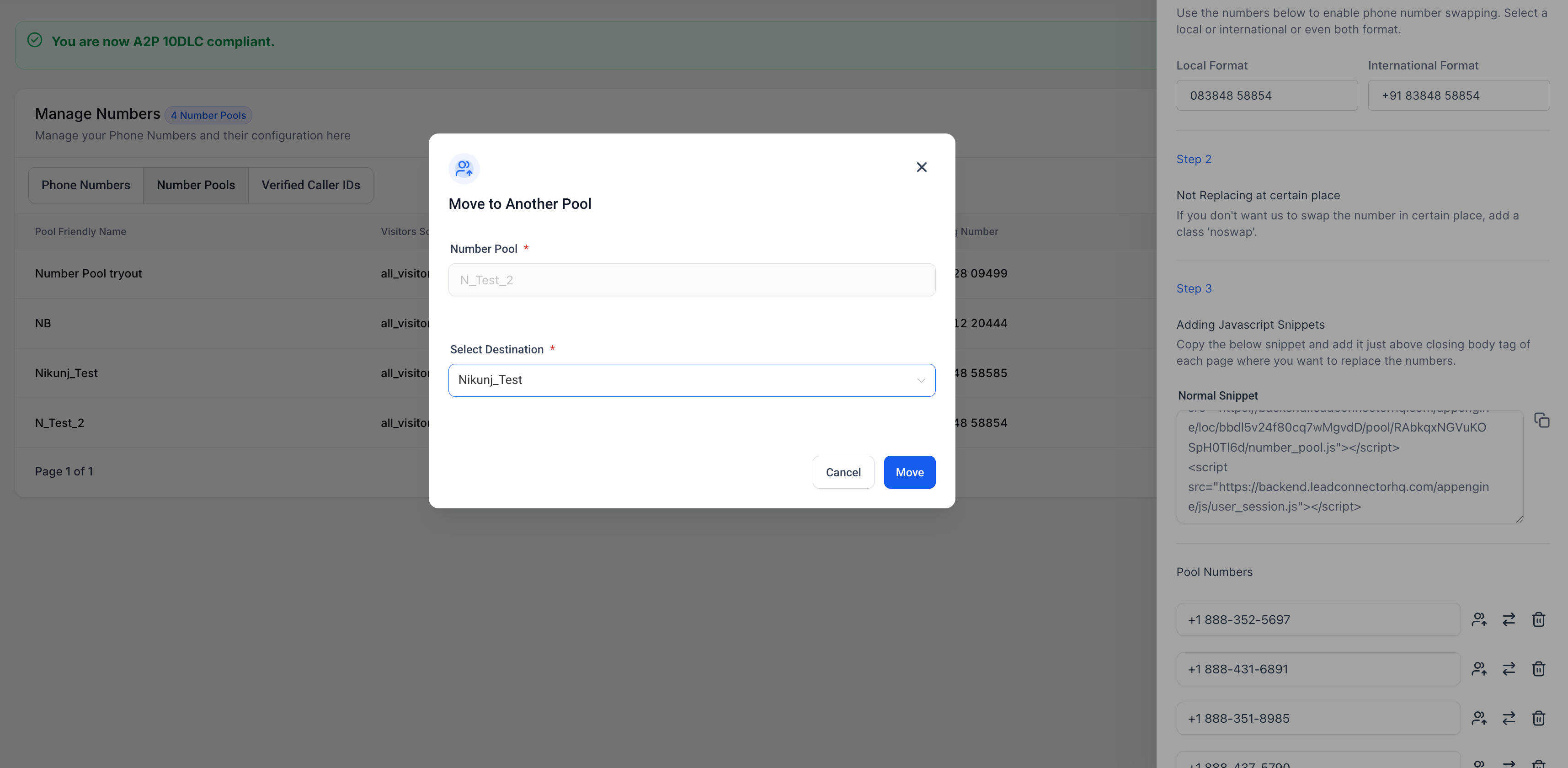Delete number +1 888-351-8985
The width and height of the screenshot is (1568, 768).
(x=1539, y=718)
